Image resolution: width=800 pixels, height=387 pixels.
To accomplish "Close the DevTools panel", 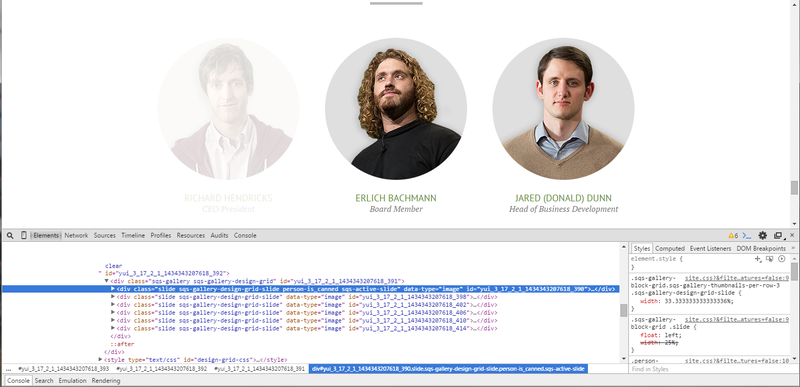I will tap(792, 235).
